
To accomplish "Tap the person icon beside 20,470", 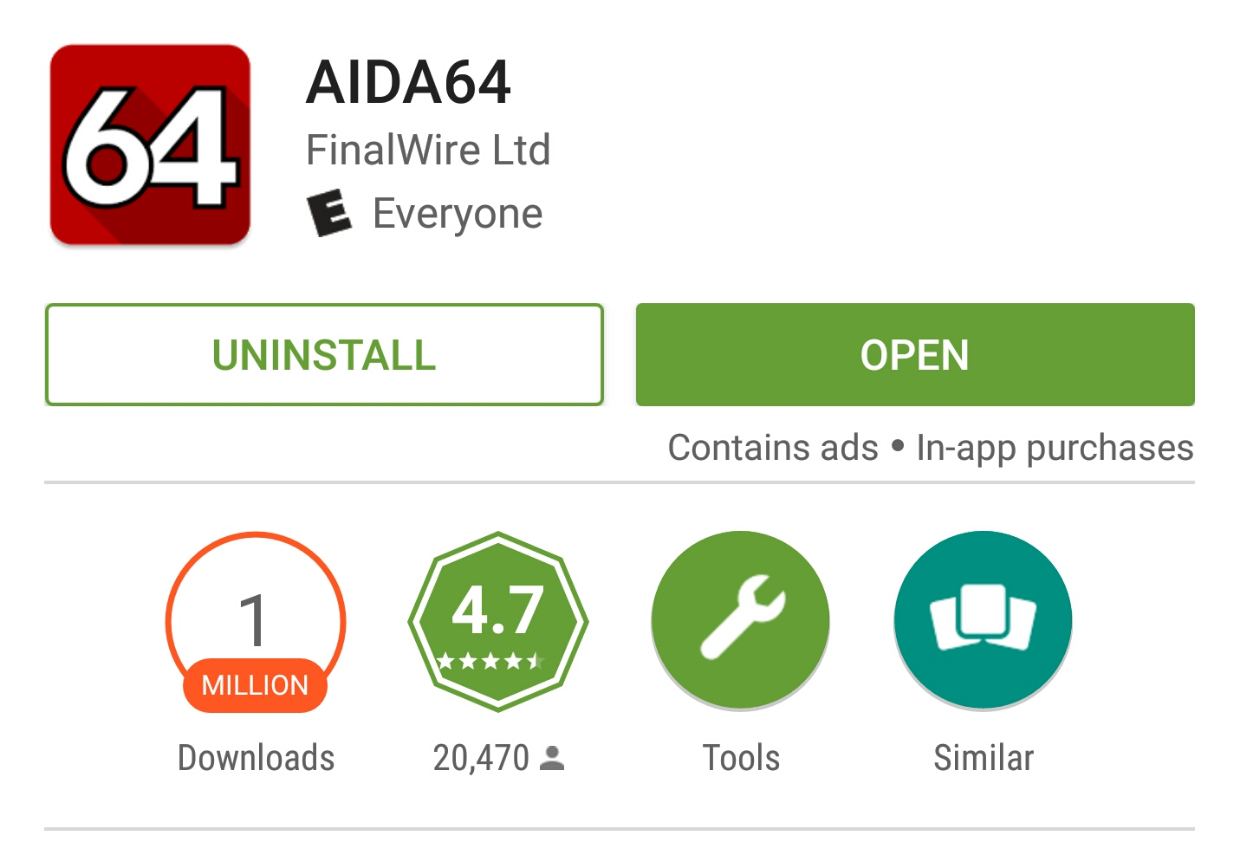I will tap(552, 760).
